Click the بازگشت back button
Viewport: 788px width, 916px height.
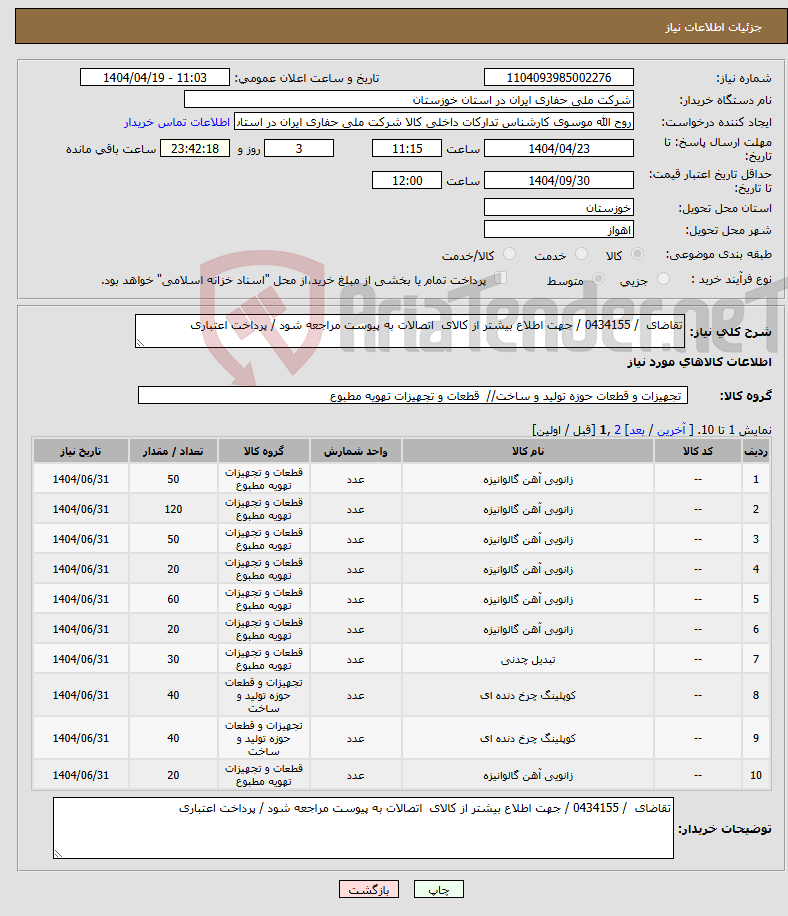pyautogui.click(x=369, y=889)
